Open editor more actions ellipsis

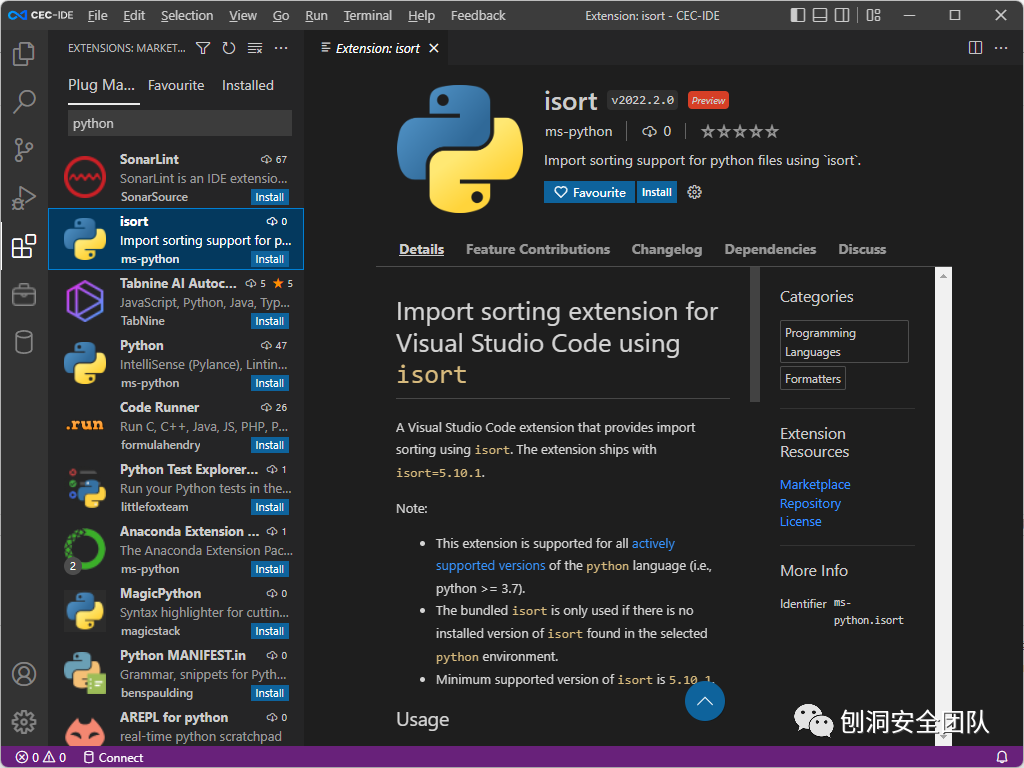[x=1000, y=48]
